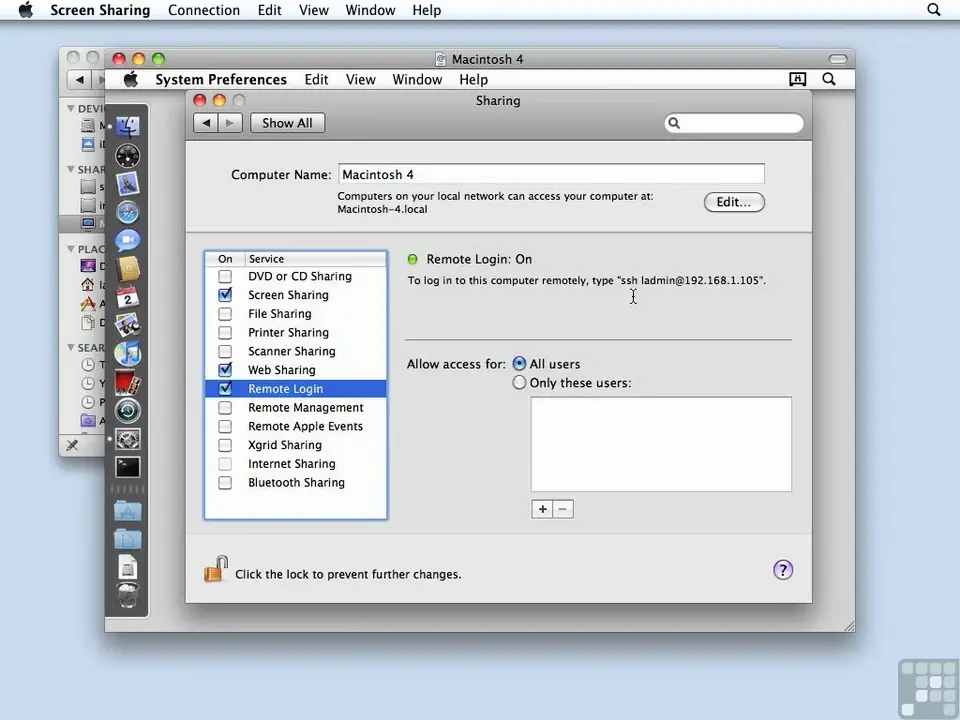Tick the Xgrid Sharing checkbox
Viewport: 960px width, 720px height.
(225, 445)
